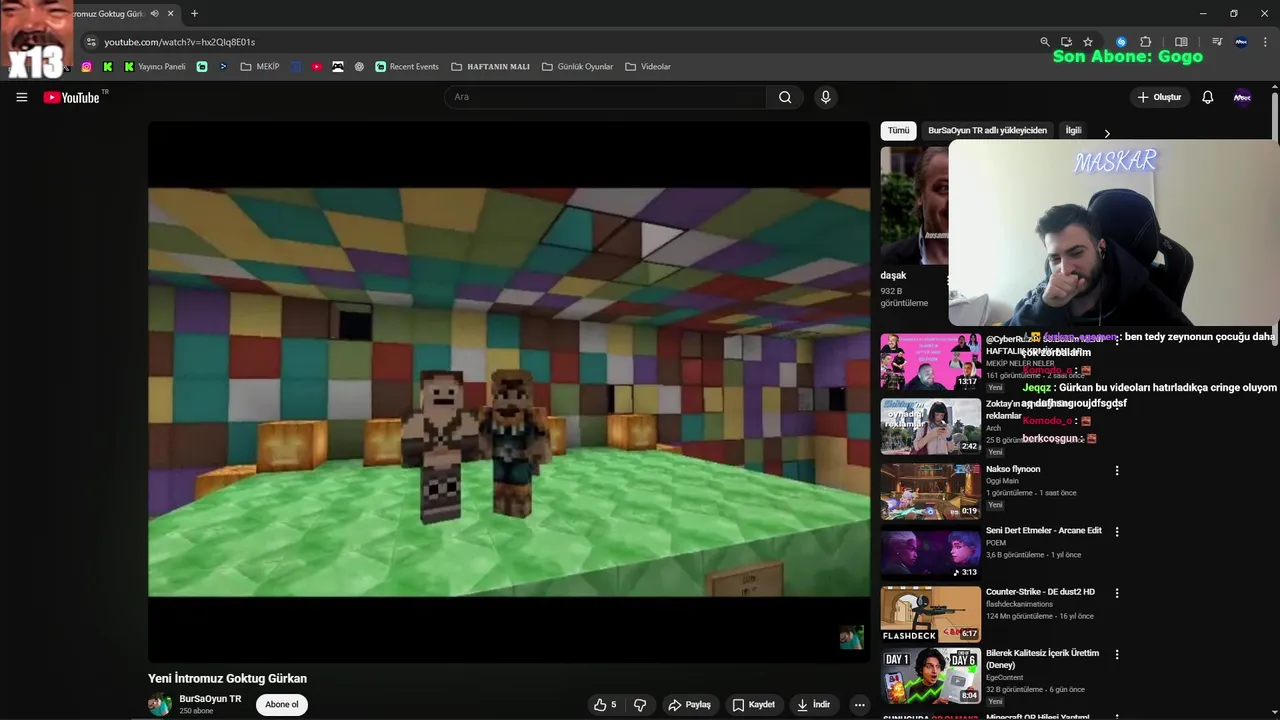Open Bilerek Kalitesiz İçerik Ürettim title
Screen dimensions: 1280x720
1042,659
